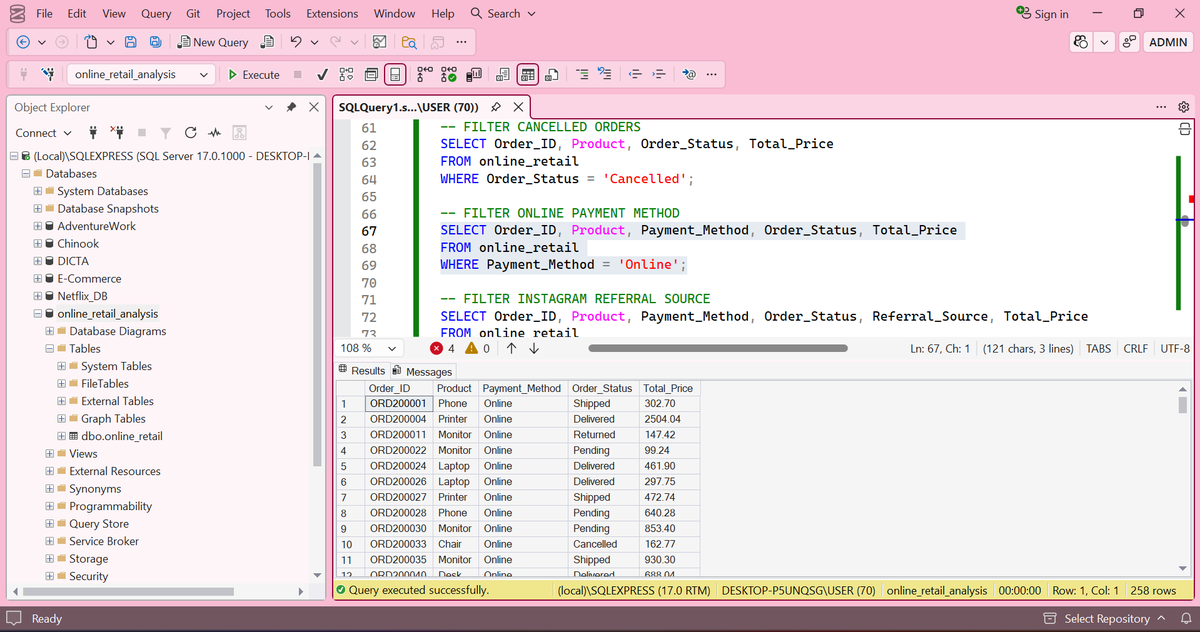1200x632 pixels.
Task: Go to previous issue up arrow
Action: tap(511, 348)
